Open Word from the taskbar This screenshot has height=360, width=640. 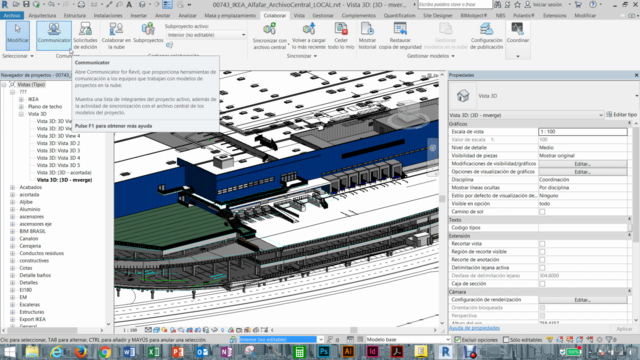[129, 352]
